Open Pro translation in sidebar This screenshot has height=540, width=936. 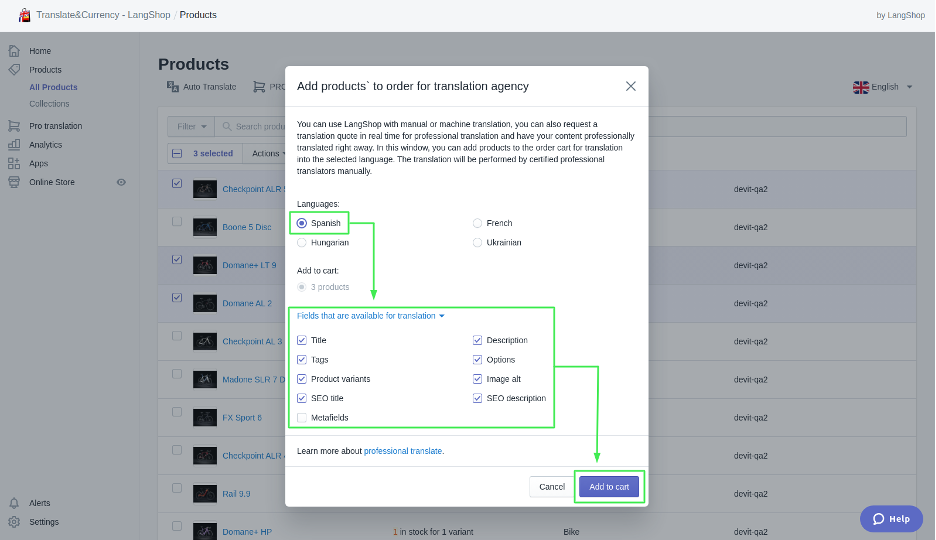[x=56, y=126]
